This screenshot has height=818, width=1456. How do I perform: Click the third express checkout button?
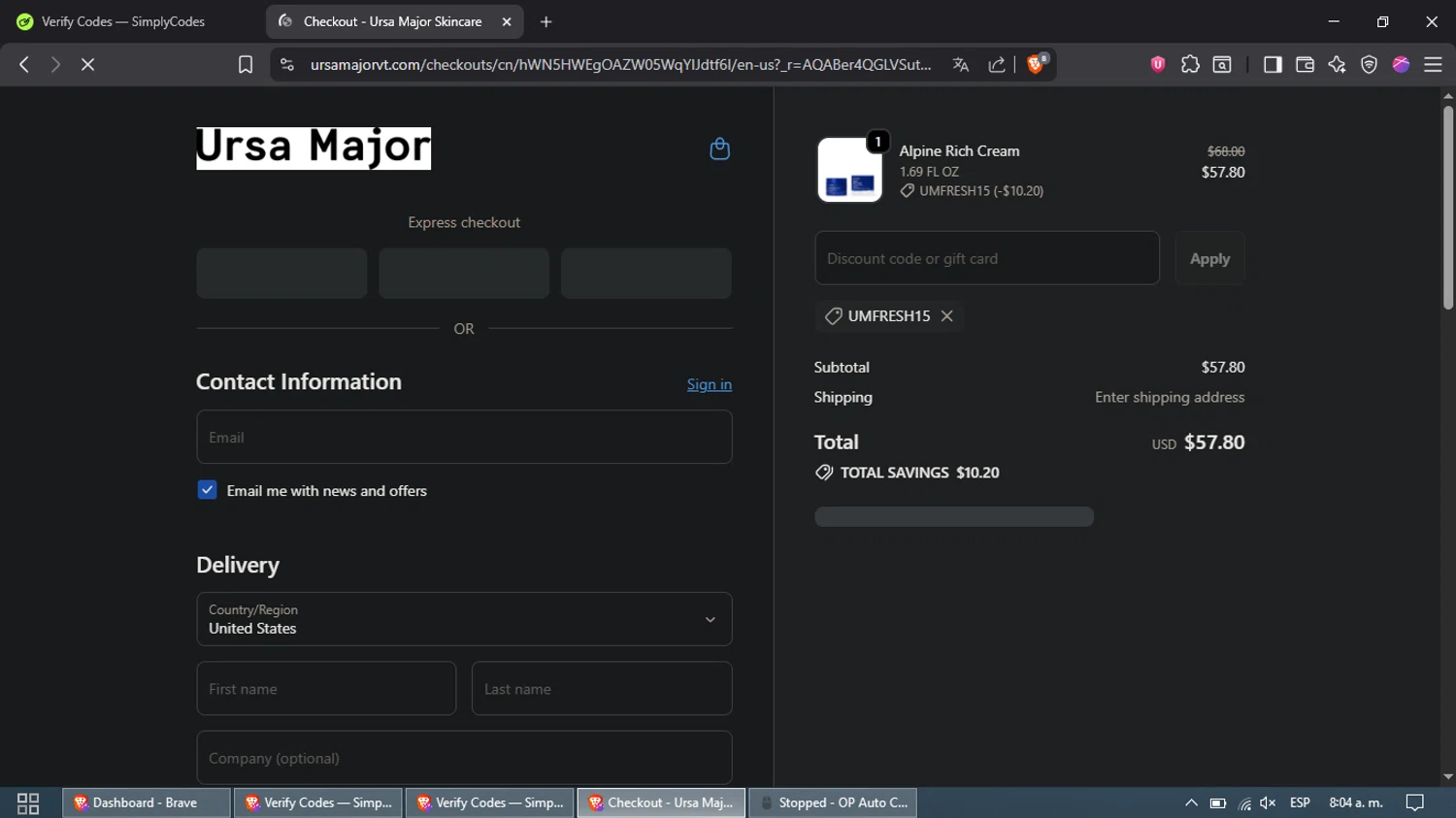point(646,273)
